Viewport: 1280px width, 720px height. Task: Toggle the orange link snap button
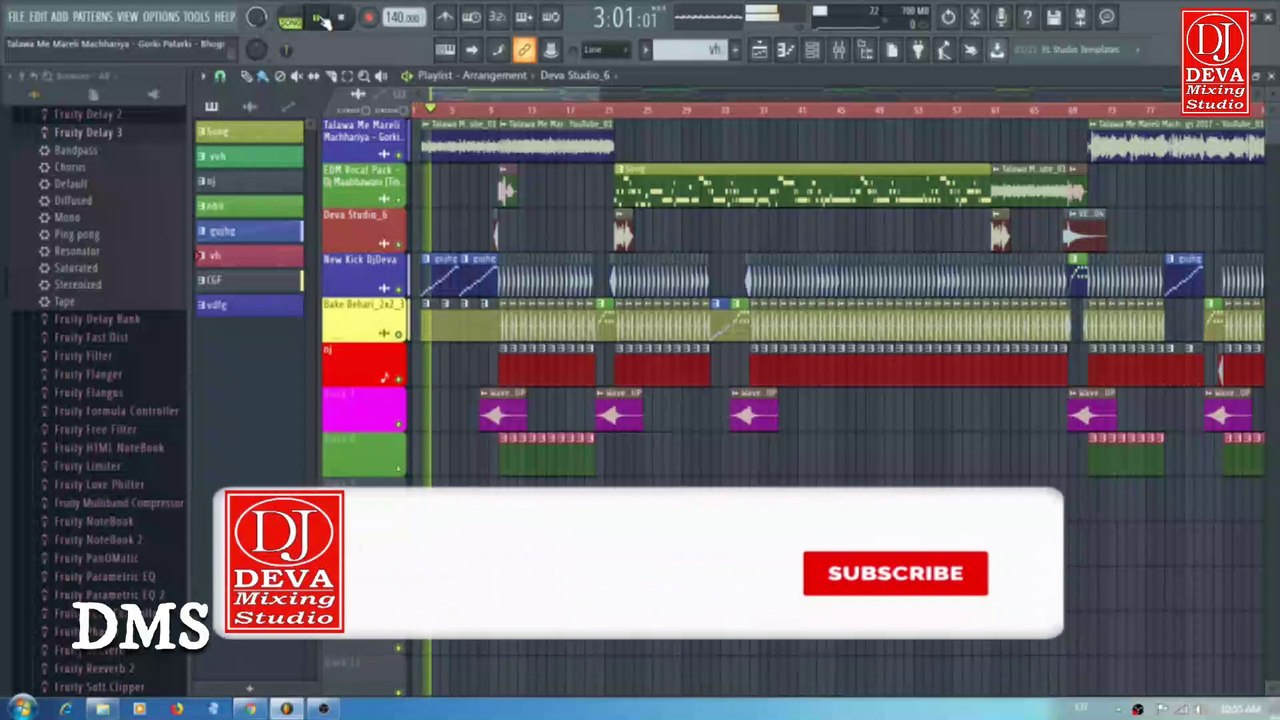[x=524, y=49]
